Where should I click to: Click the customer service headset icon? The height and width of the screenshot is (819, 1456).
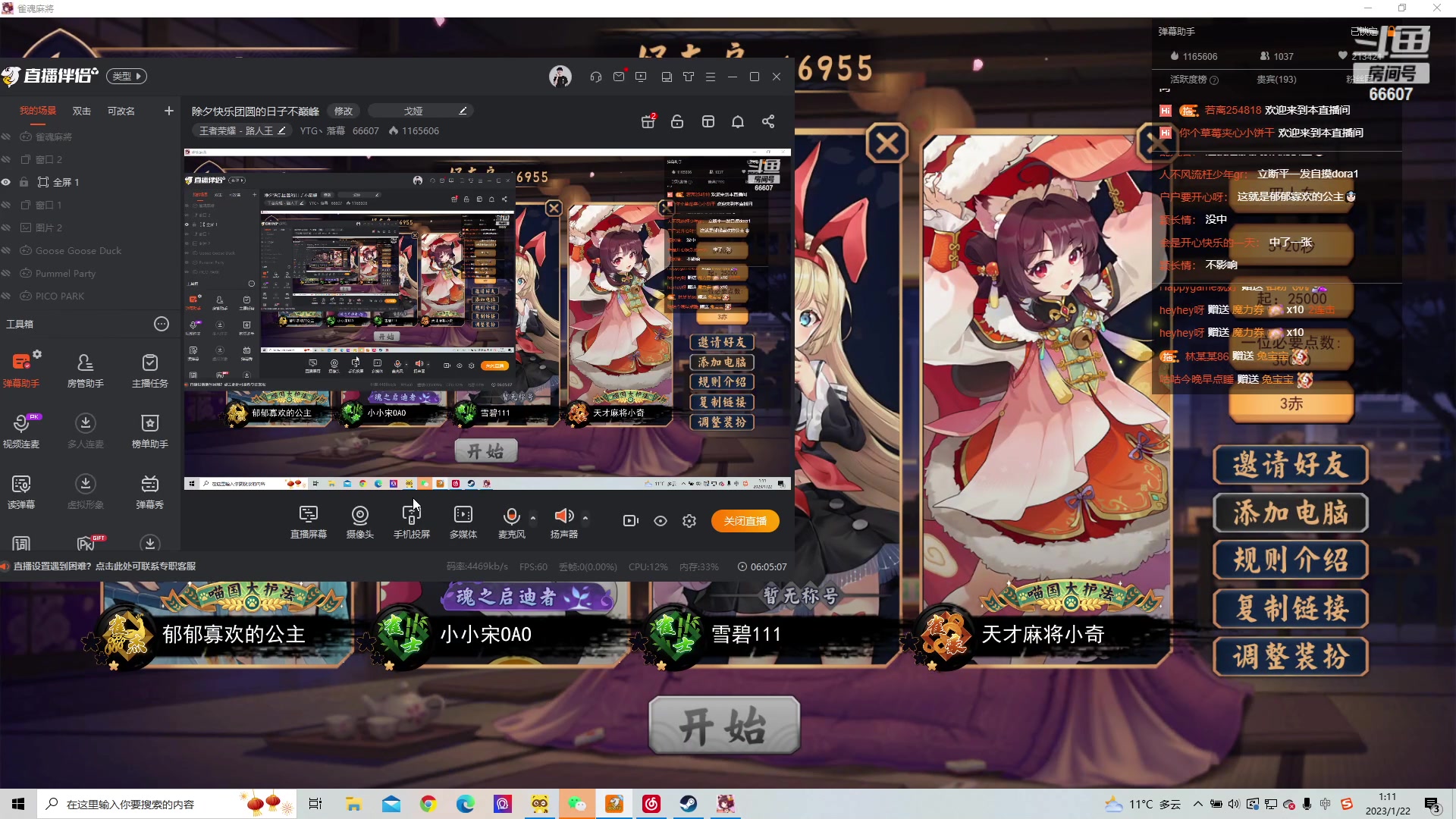pos(596,77)
